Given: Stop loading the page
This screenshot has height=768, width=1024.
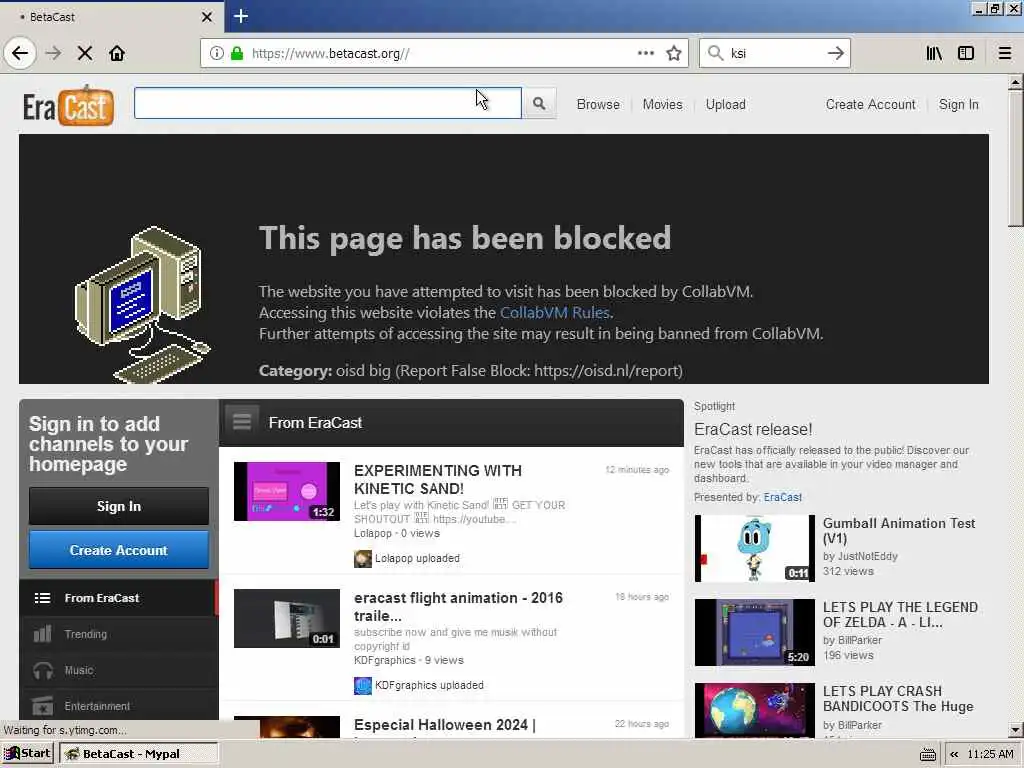Looking at the screenshot, I should (85, 53).
